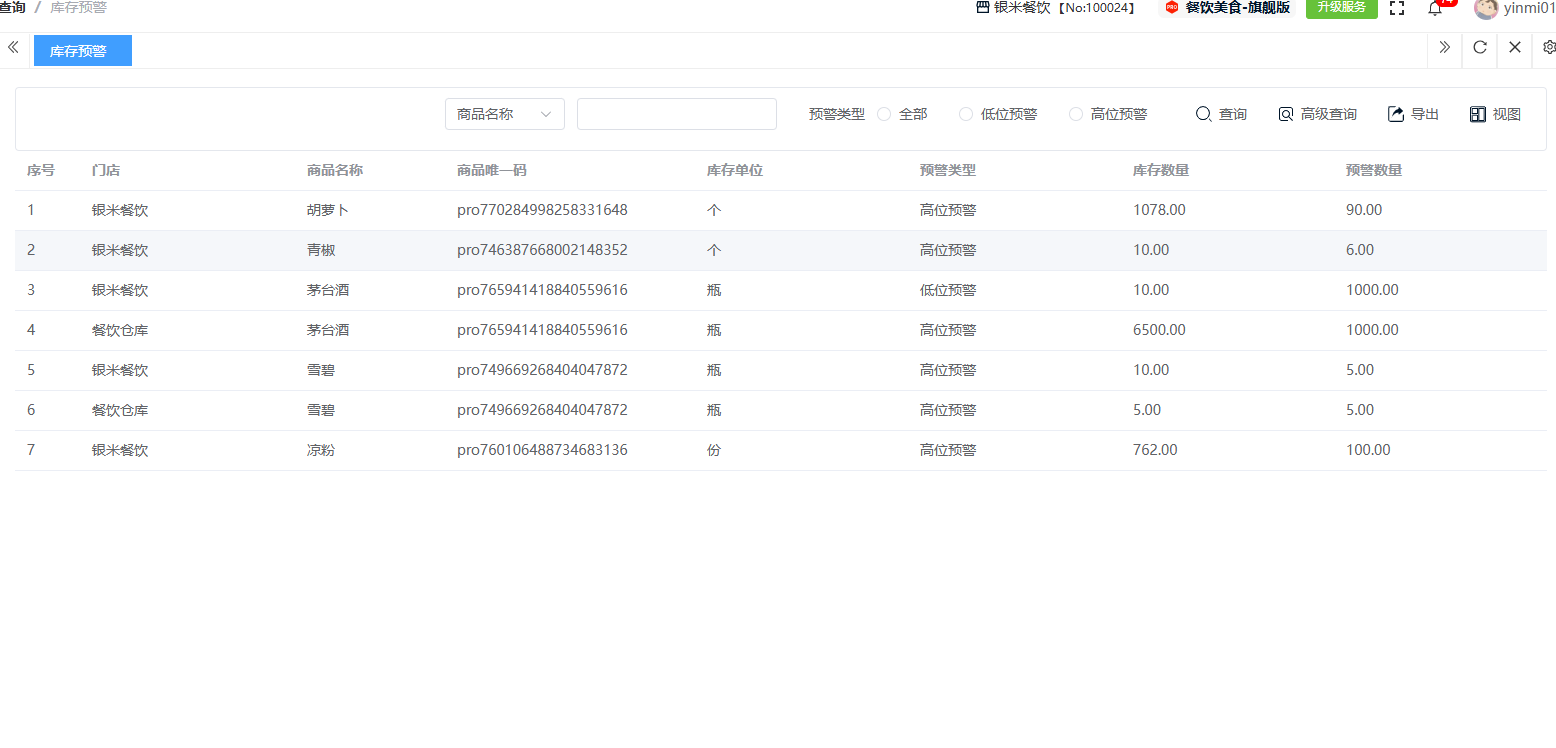Click the fullscreen toggle icon
Screen dimensions: 1556x748
(x=1397, y=8)
